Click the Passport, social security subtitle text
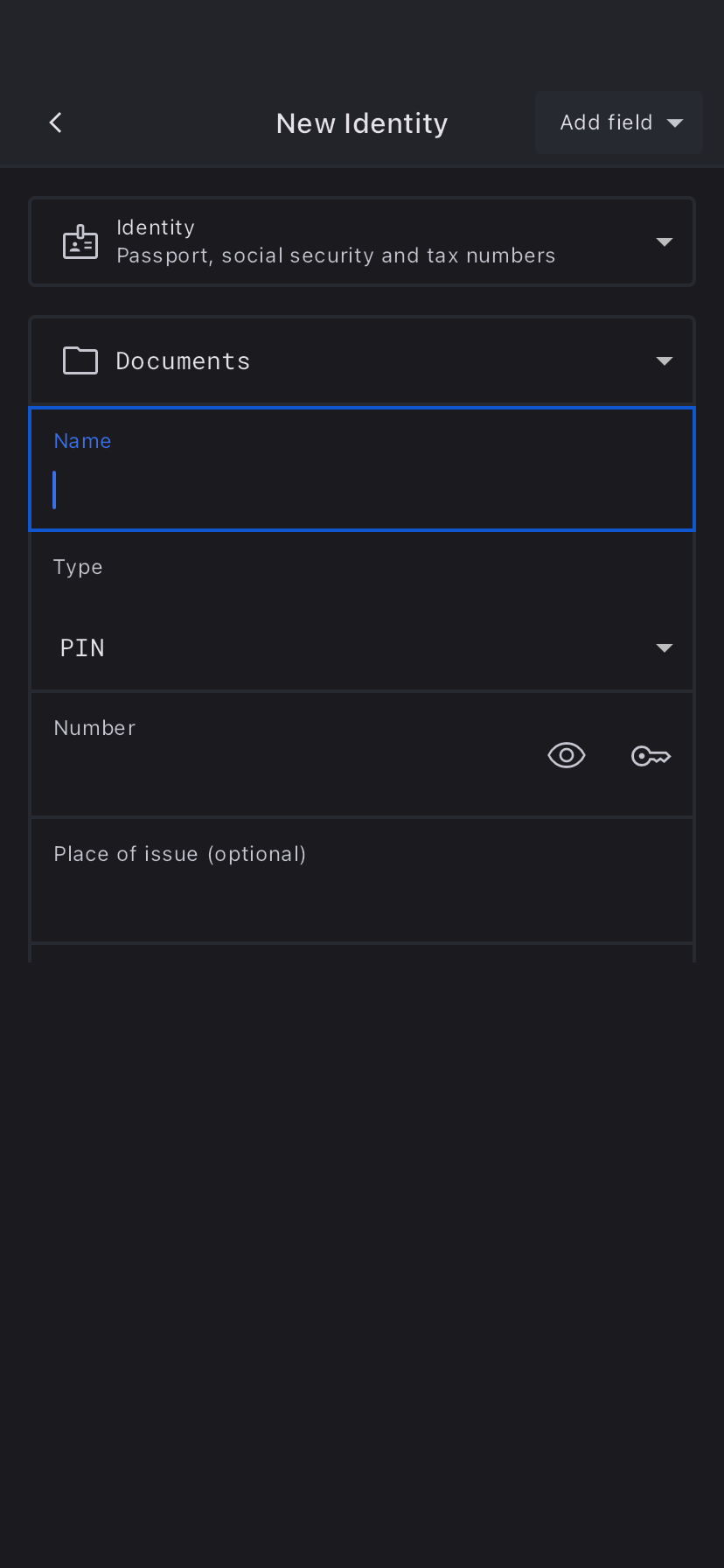724x1568 pixels. point(336,255)
